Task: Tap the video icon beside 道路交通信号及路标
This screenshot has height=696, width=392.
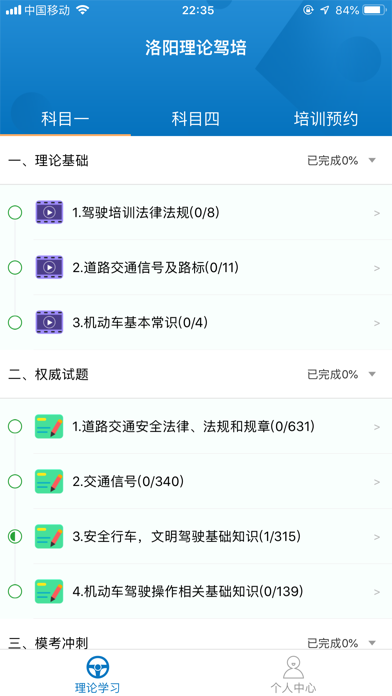Action: 49,268
